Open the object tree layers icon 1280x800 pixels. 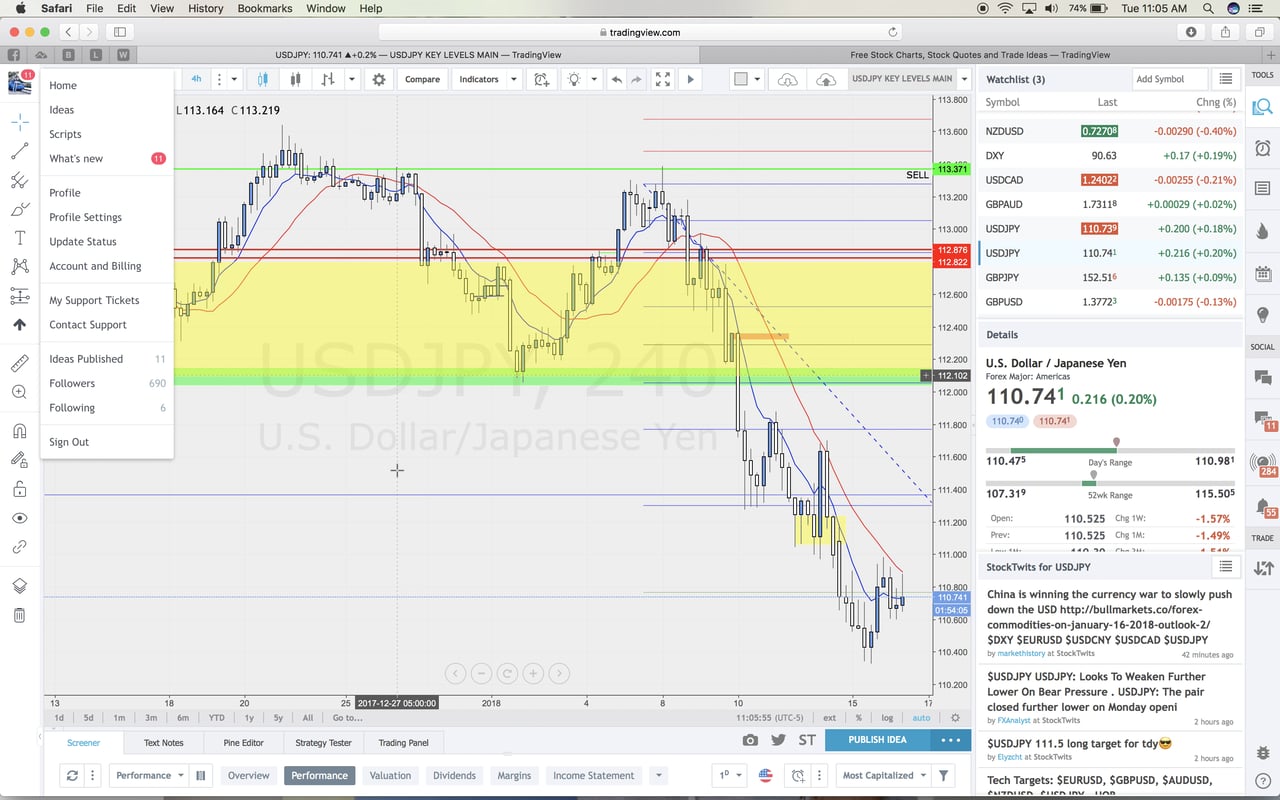pyautogui.click(x=19, y=586)
